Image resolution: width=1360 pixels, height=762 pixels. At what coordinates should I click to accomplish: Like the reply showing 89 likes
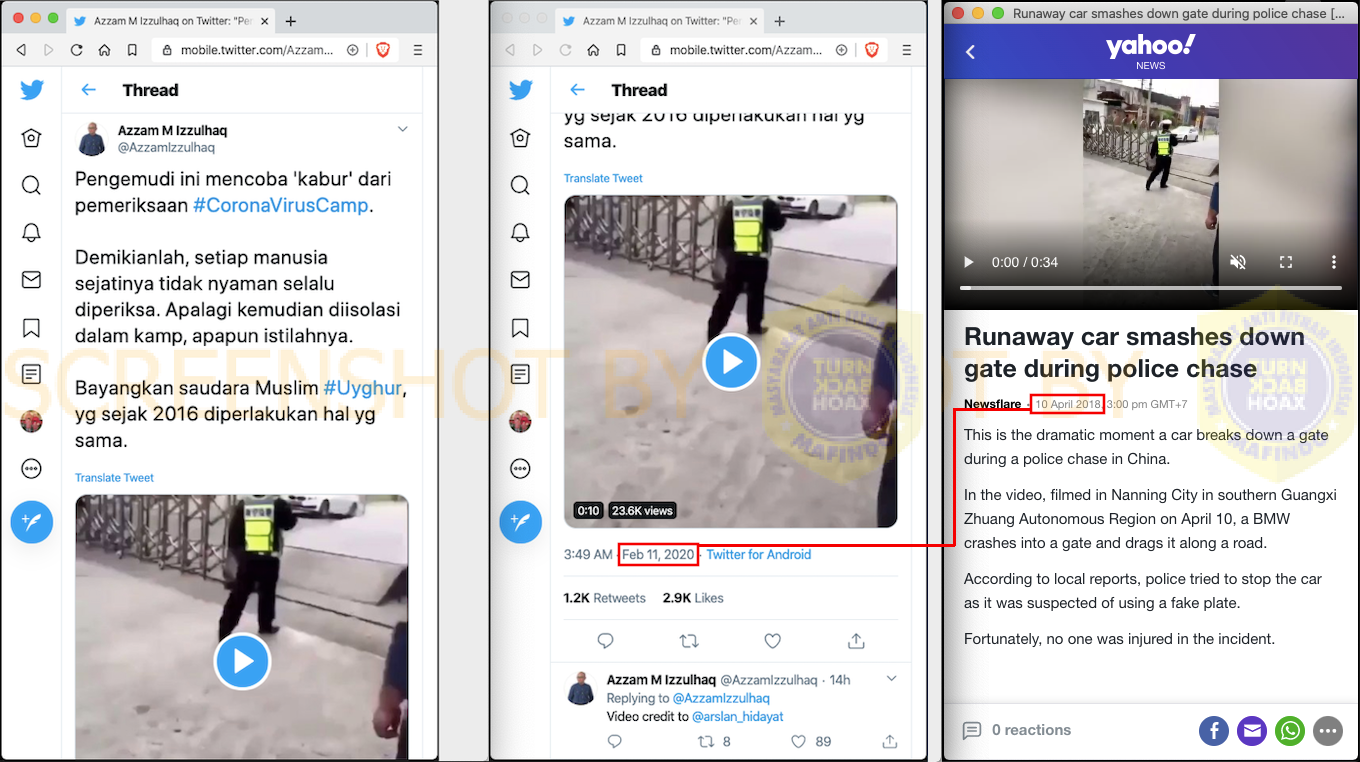[798, 742]
